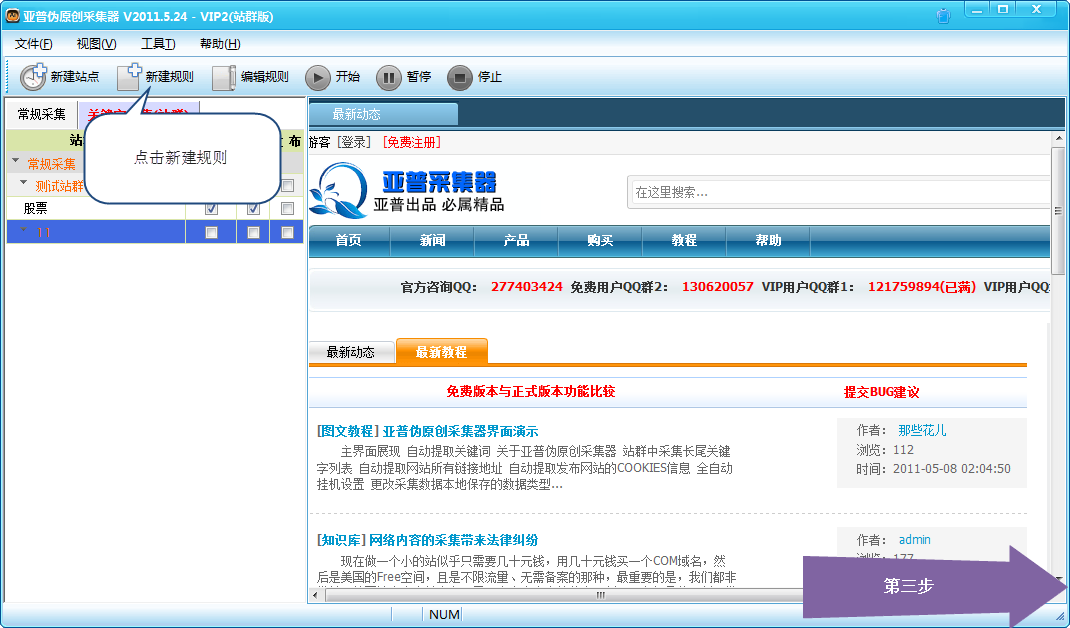The width and height of the screenshot is (1070, 628).
Task: Open the 亚普伪原创采集器界面演示 tutorial link
Action: [x=461, y=431]
